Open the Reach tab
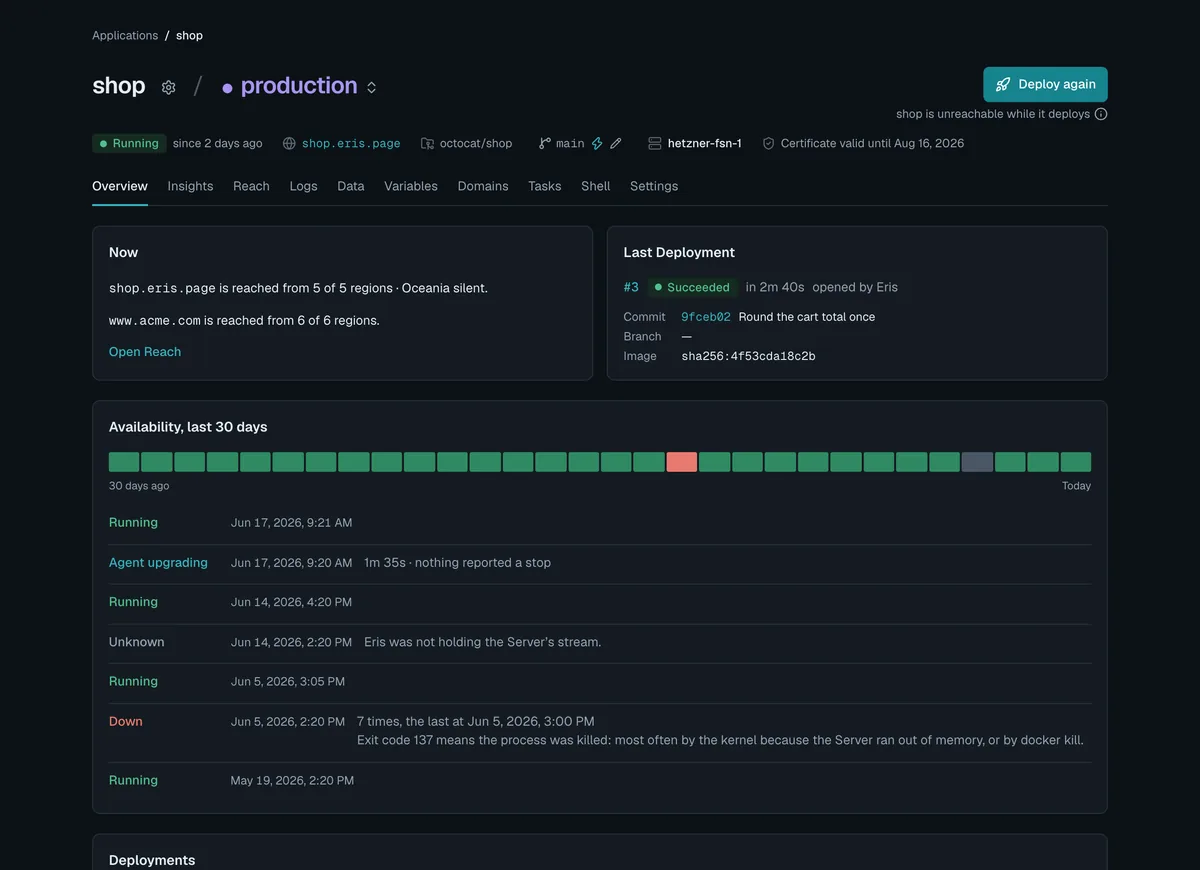The image size is (1200, 870). pos(251,186)
